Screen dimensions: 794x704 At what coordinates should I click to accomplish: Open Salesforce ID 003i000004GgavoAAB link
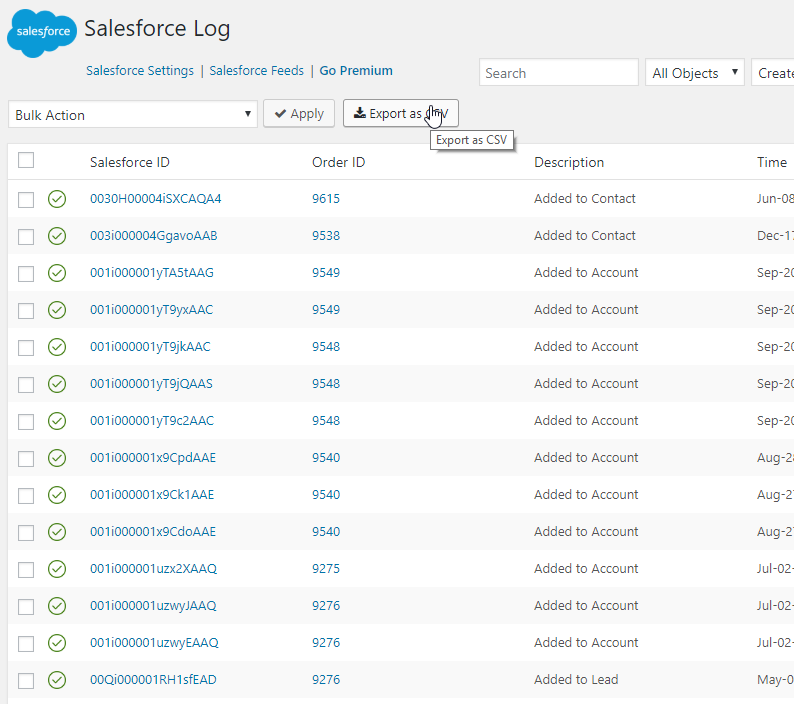coord(153,236)
